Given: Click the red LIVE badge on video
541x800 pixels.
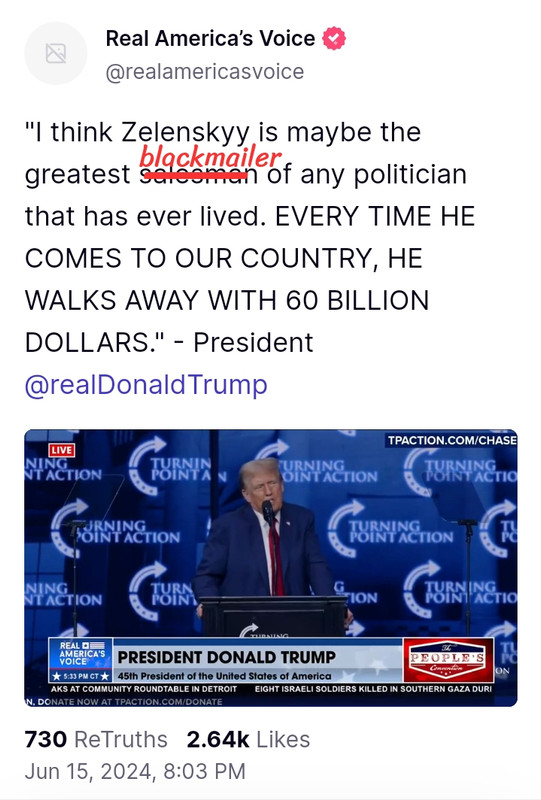Looking at the screenshot, I should tap(62, 449).
